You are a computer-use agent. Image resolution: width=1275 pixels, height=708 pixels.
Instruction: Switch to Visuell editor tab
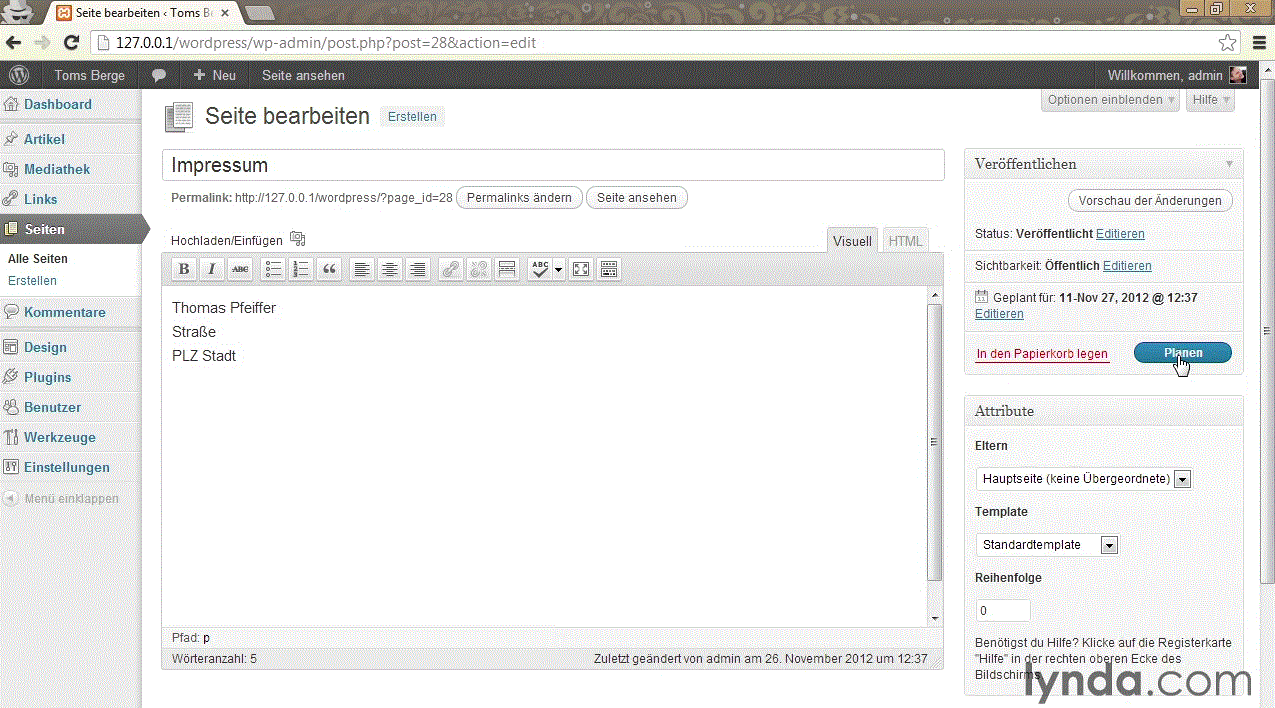click(x=852, y=241)
